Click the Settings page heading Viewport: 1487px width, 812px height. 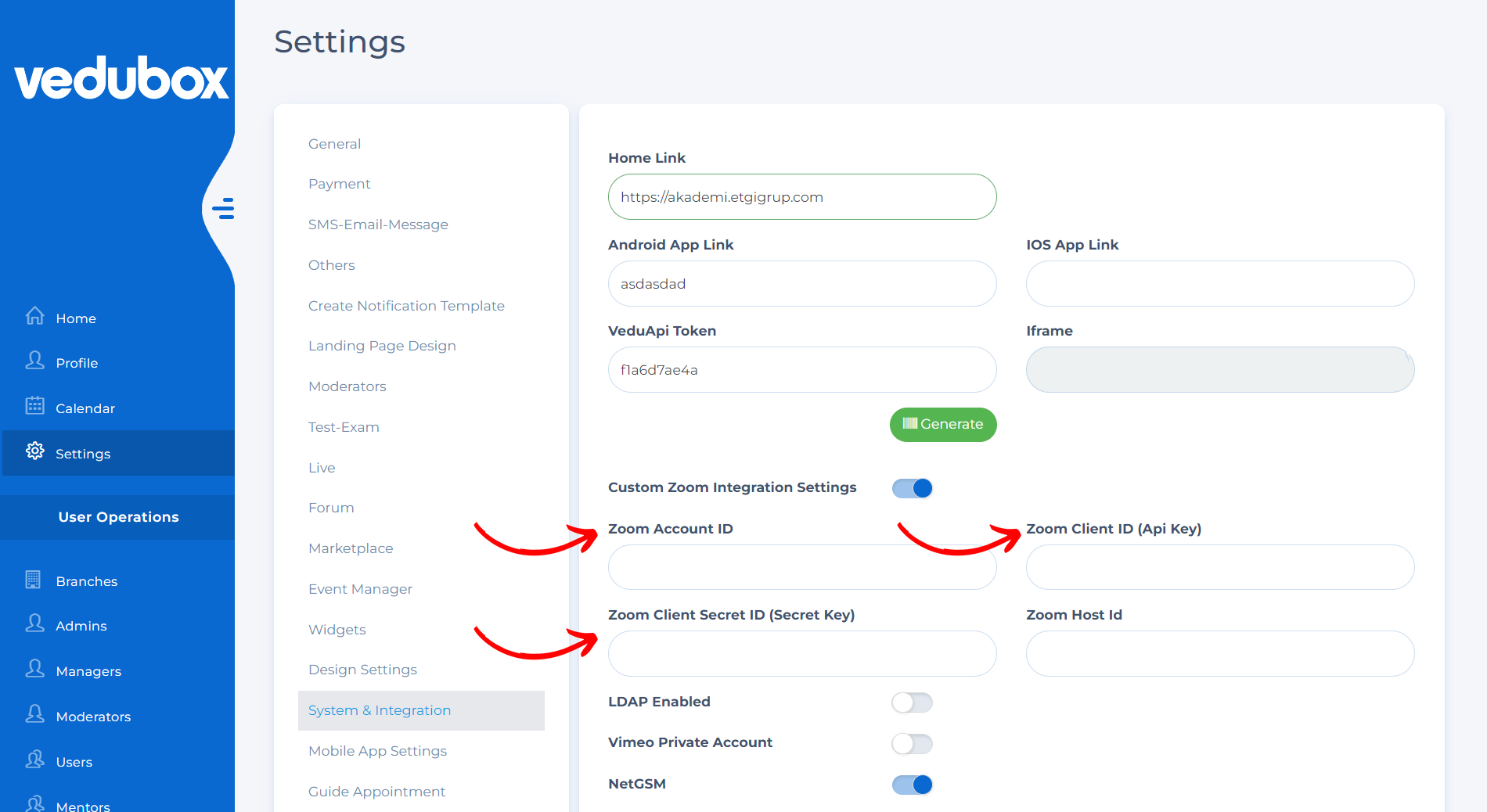(340, 41)
